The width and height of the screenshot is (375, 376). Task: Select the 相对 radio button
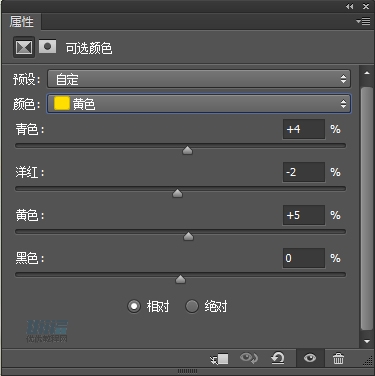click(134, 306)
